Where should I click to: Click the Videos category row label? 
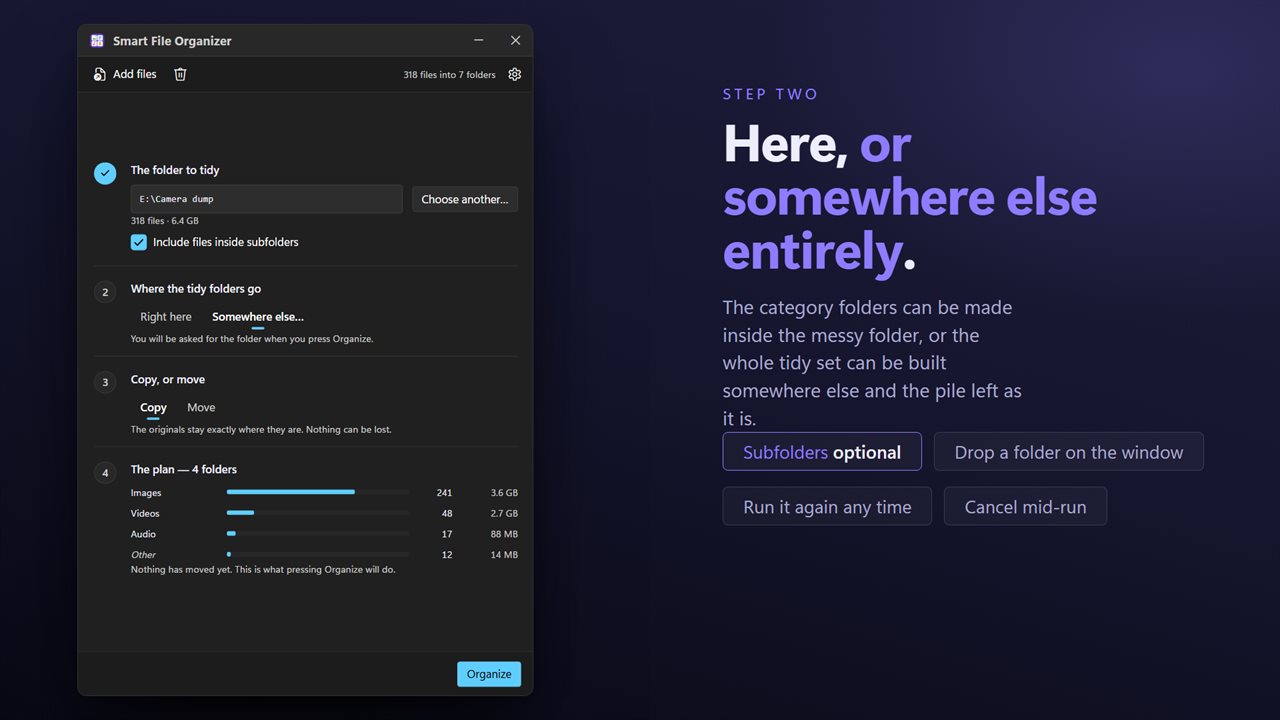[145, 513]
